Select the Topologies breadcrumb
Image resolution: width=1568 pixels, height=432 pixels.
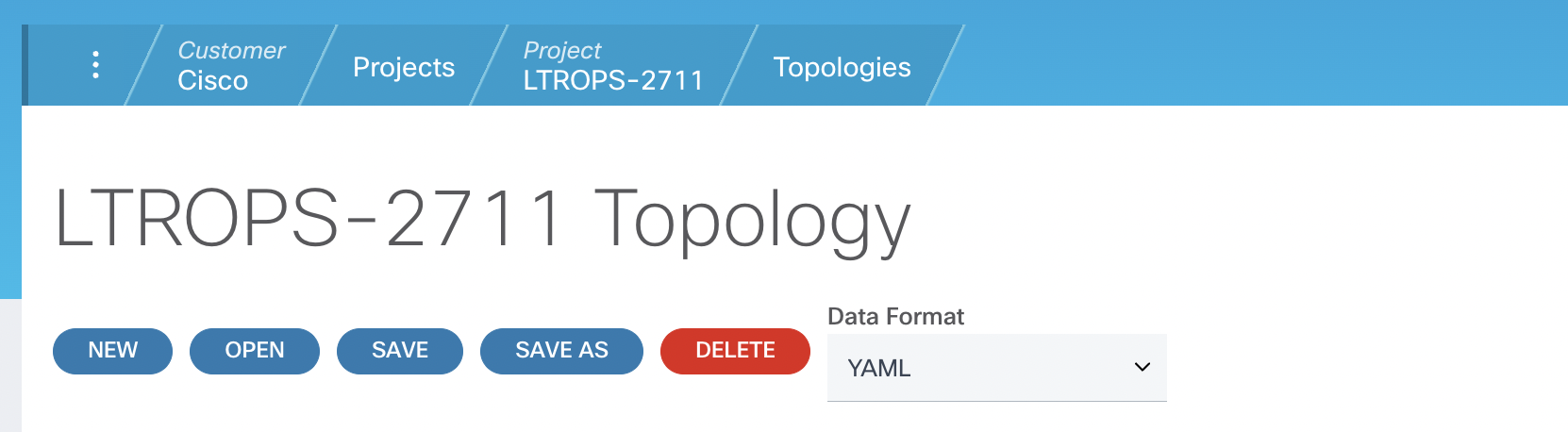point(842,67)
